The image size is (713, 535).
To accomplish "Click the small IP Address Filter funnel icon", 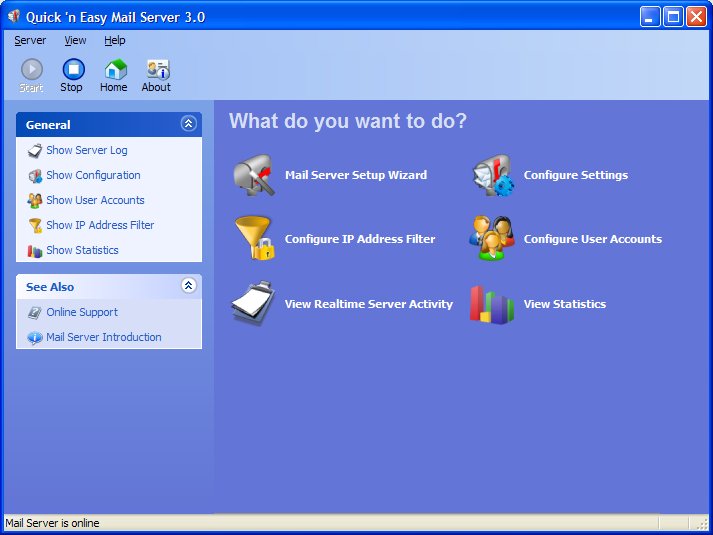I will click(35, 225).
